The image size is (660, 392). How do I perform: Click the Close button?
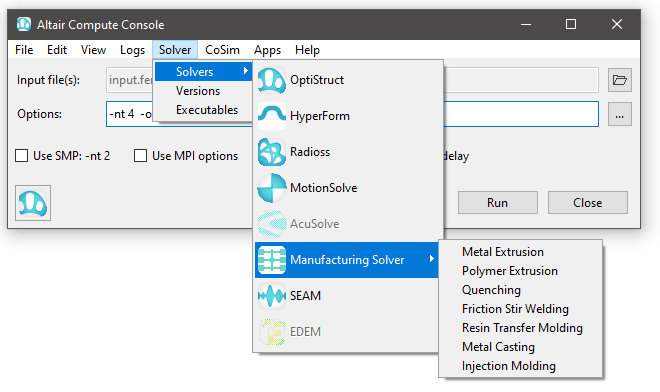point(588,203)
